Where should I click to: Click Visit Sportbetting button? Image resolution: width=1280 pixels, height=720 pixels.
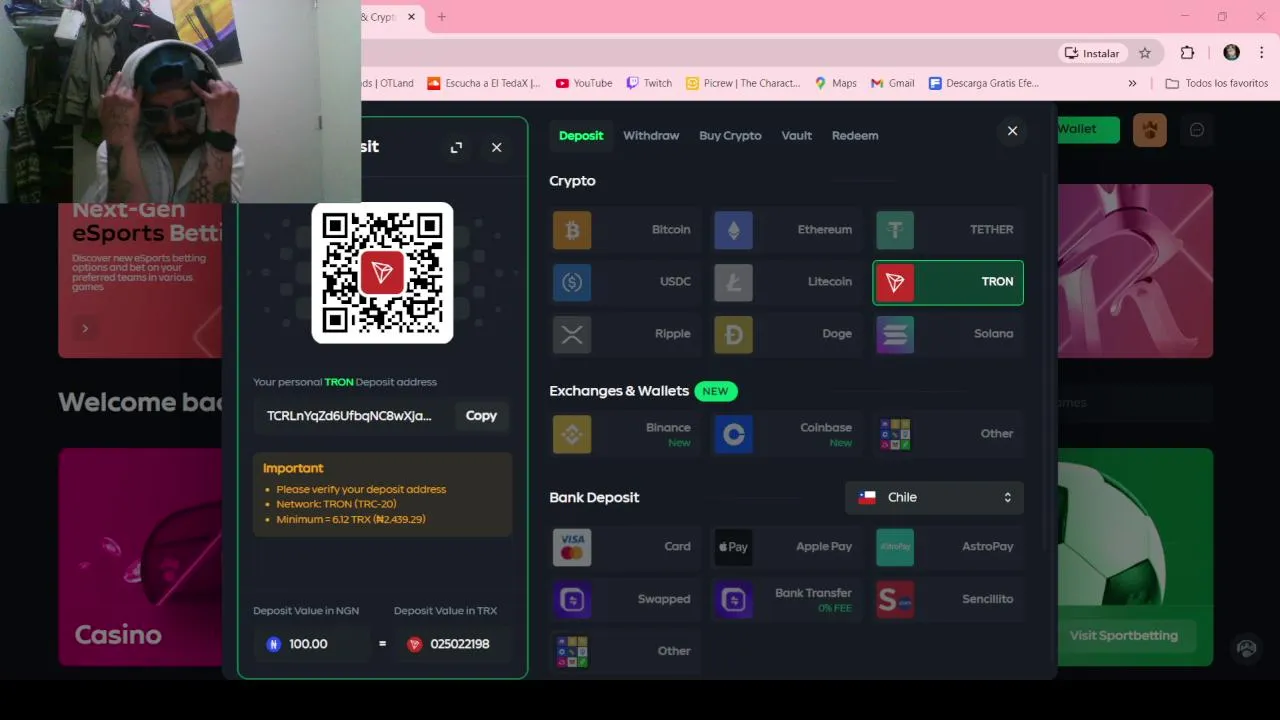click(1124, 635)
